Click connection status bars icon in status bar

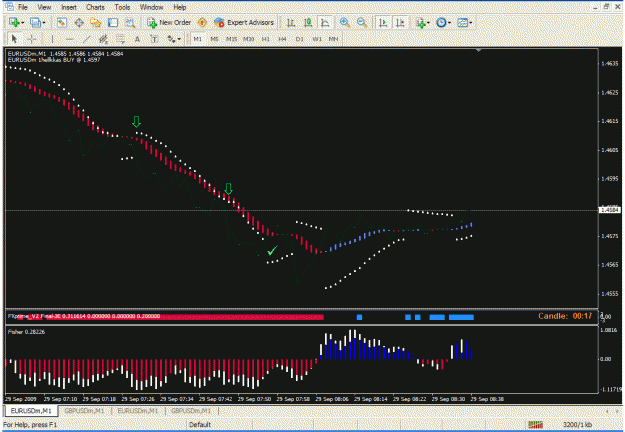tap(535, 424)
